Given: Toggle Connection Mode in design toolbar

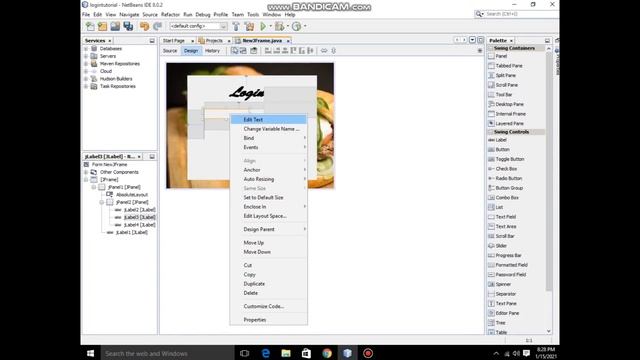Looking at the screenshot, I should coord(243,51).
